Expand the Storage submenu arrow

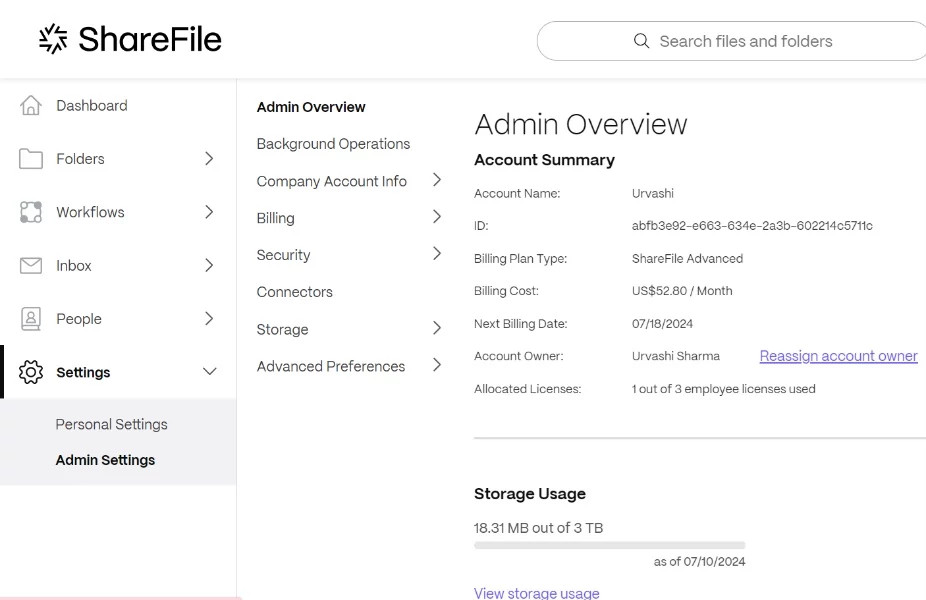pos(437,328)
